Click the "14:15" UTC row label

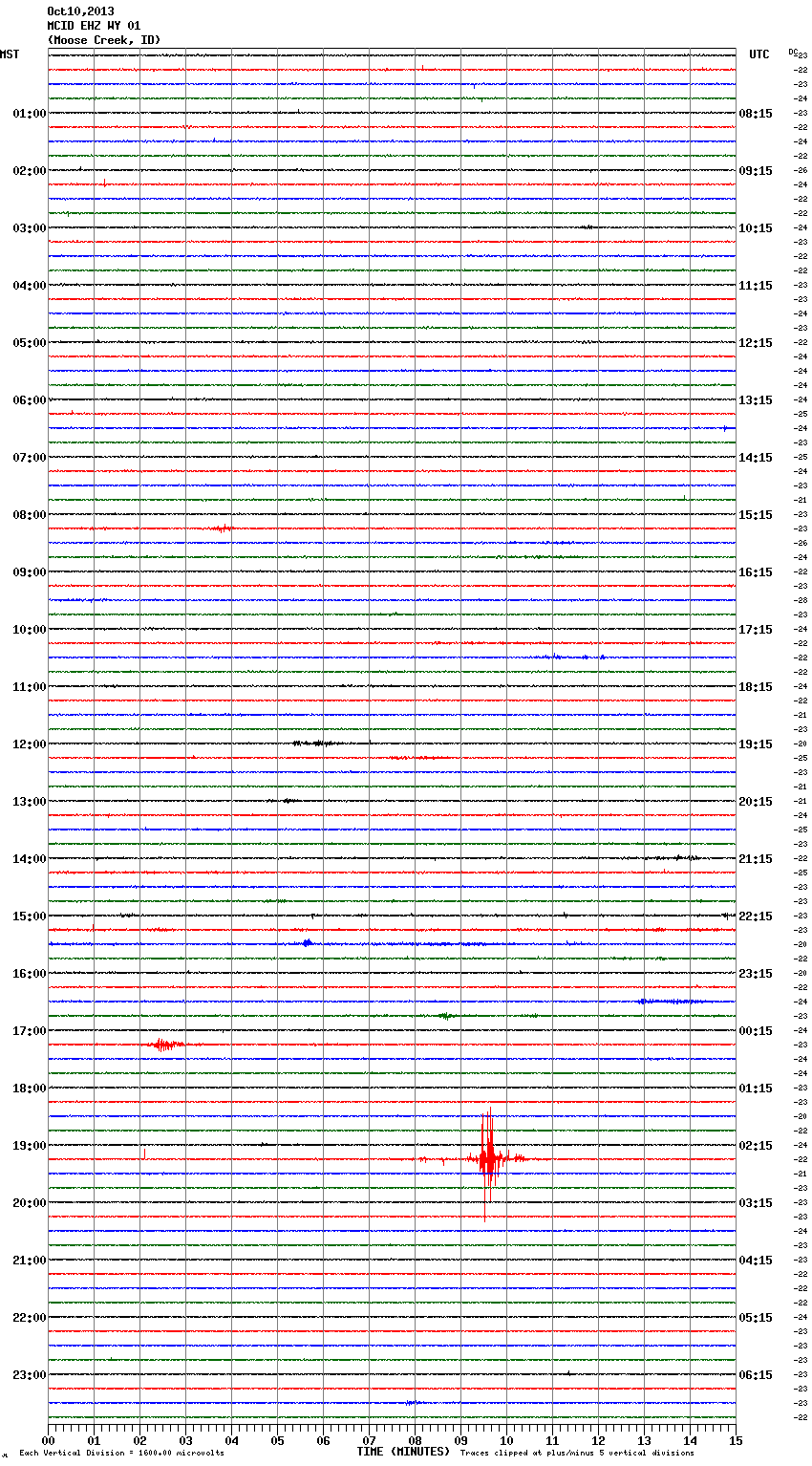(756, 458)
